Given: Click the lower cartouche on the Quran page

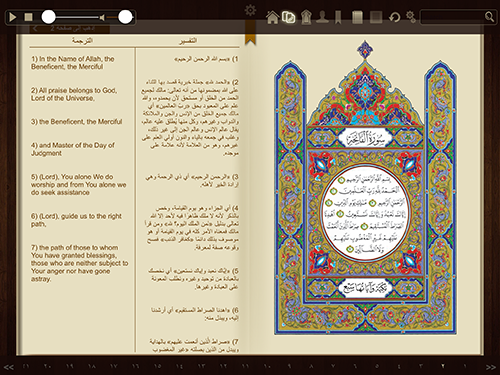Looking at the screenshot, I should click(x=365, y=288).
